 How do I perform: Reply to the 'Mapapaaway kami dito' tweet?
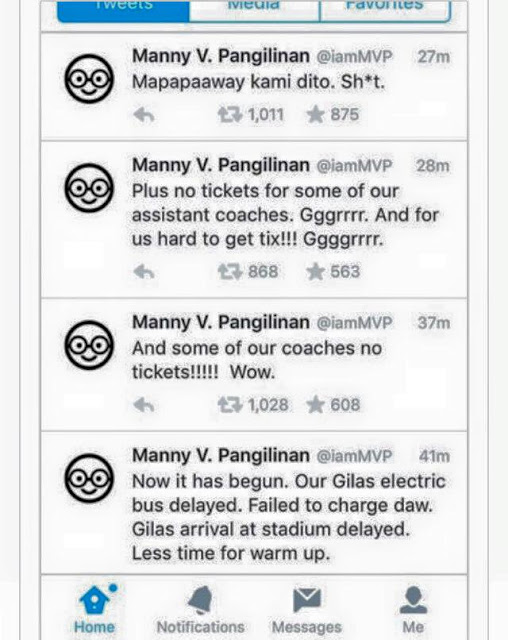click(x=144, y=115)
